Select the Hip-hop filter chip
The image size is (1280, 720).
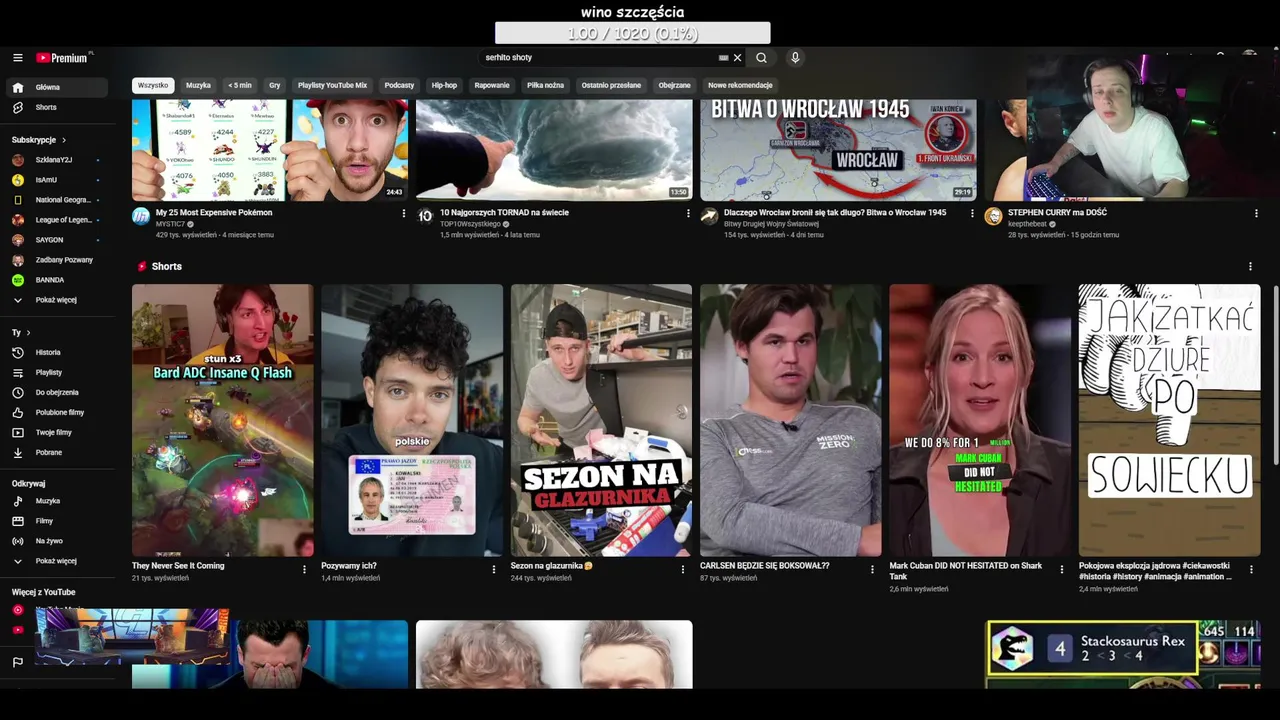(x=444, y=85)
